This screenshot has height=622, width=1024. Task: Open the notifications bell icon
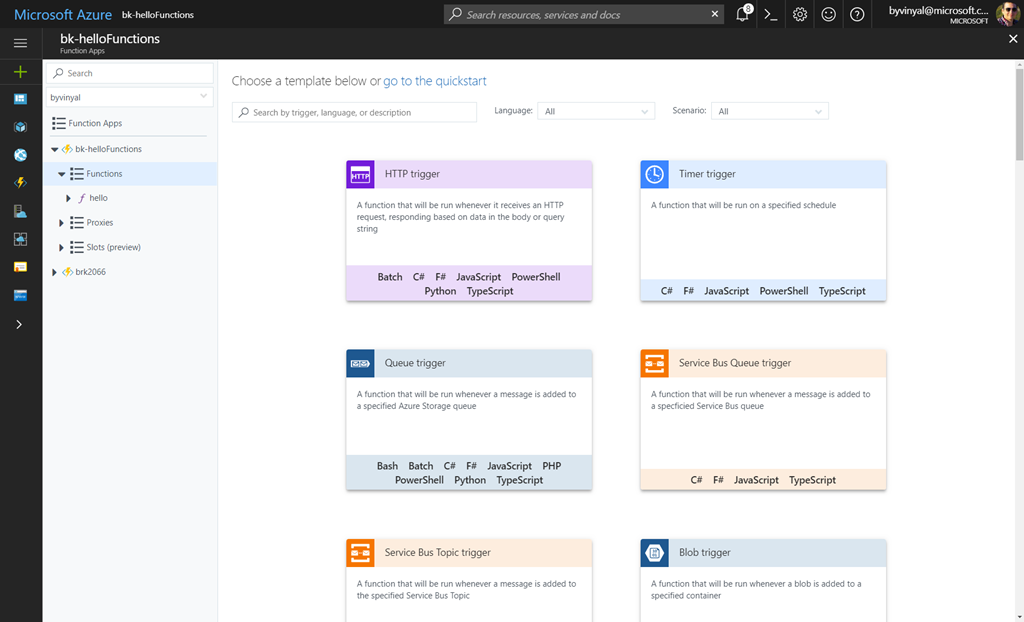(743, 14)
